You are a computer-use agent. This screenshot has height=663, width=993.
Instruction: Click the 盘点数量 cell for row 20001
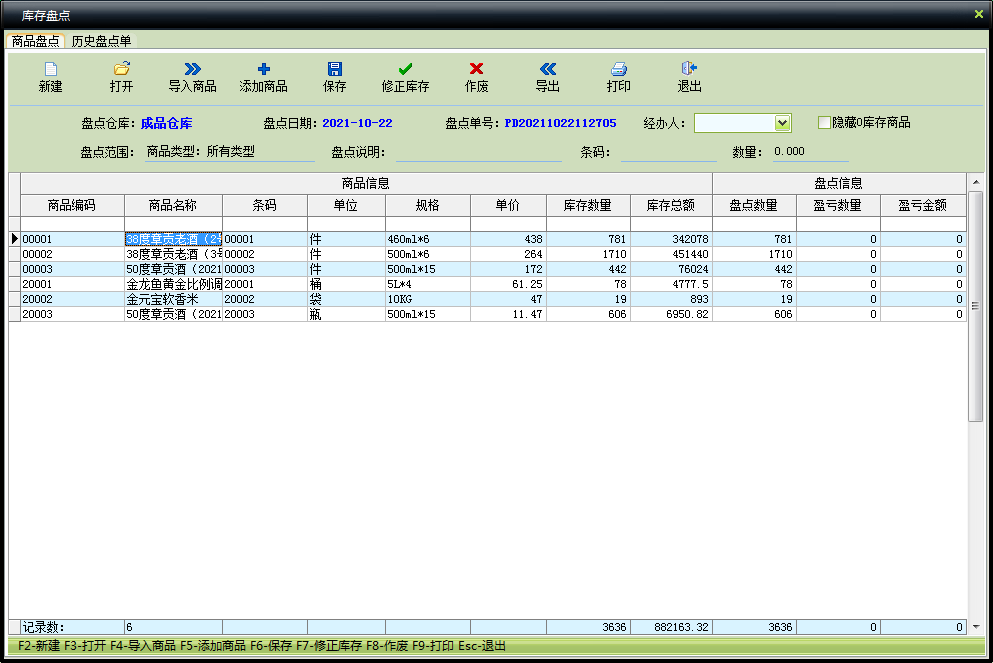tap(754, 284)
